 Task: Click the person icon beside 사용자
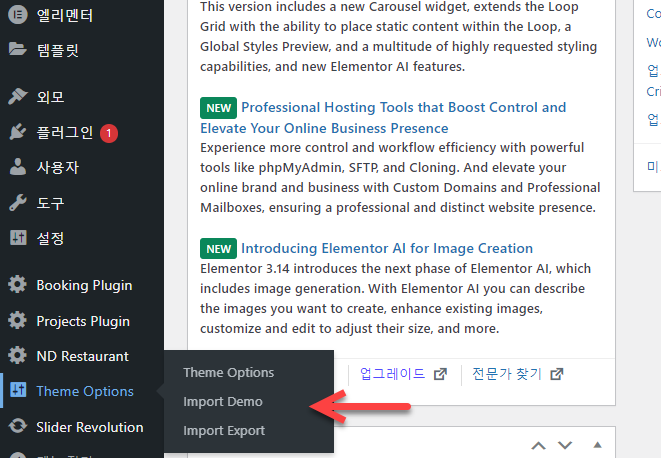[18, 167]
